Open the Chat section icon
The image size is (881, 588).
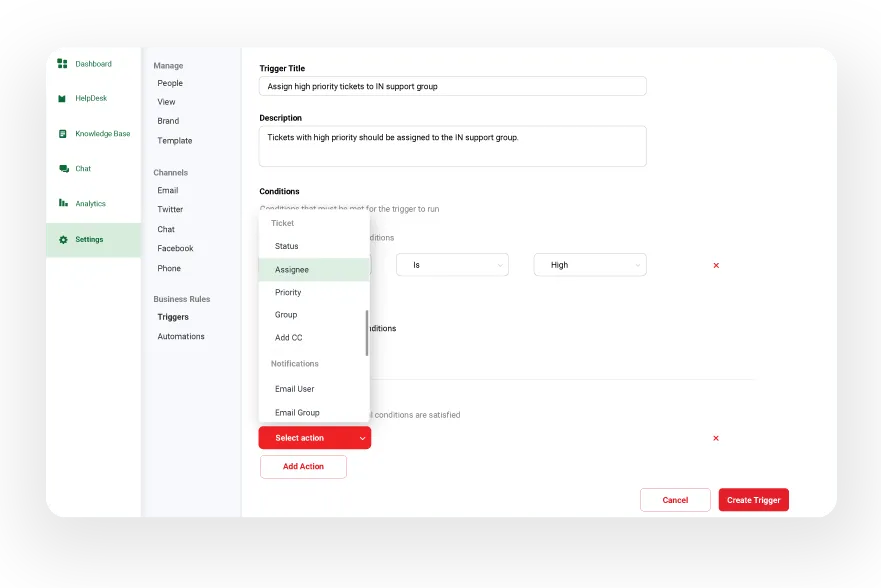click(78, 168)
